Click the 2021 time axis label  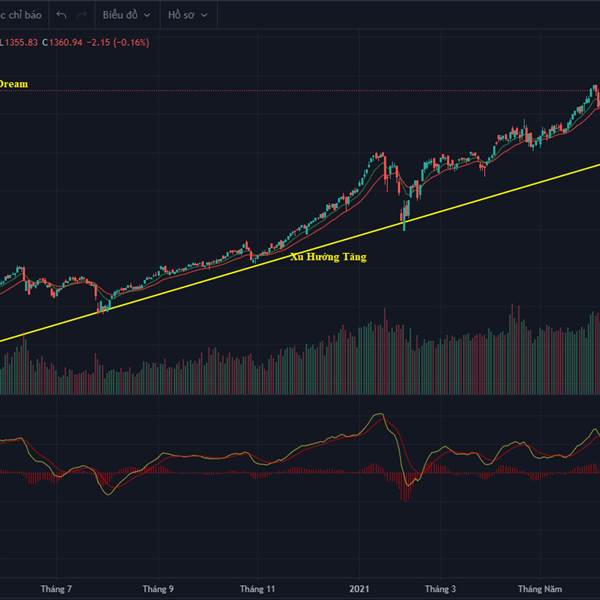pos(359,589)
